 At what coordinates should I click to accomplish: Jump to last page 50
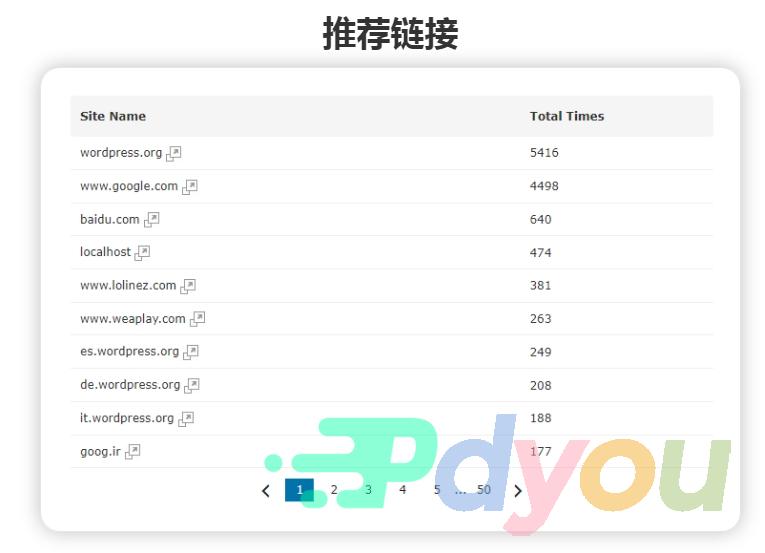[483, 490]
